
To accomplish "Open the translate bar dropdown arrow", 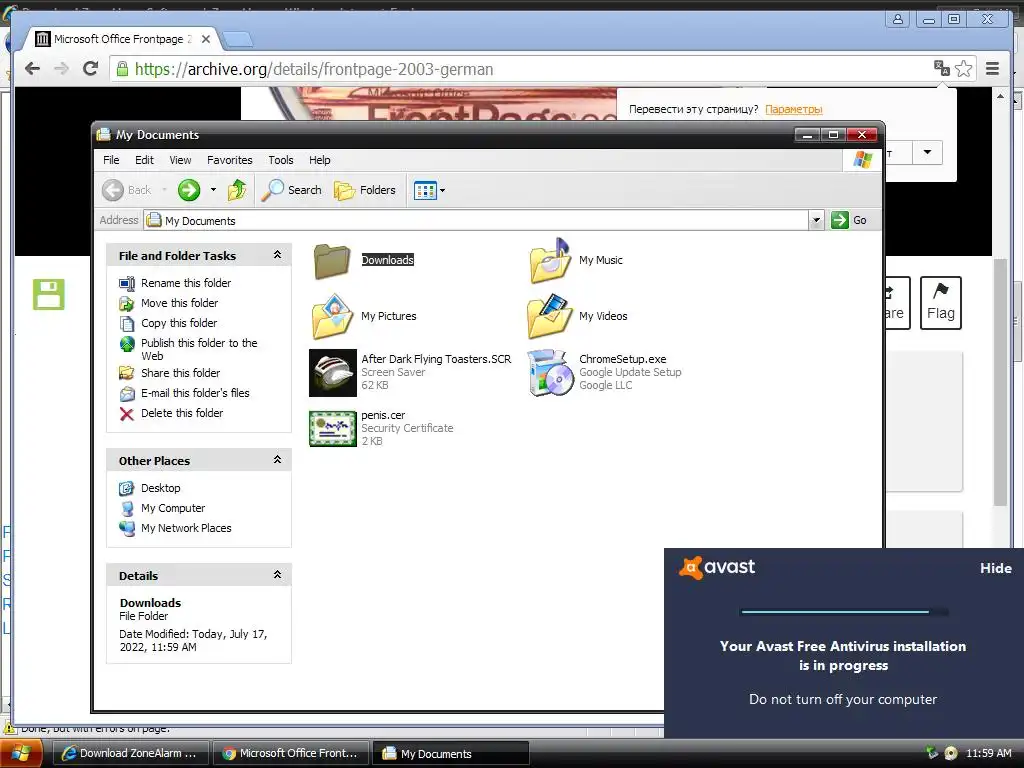I will point(927,152).
